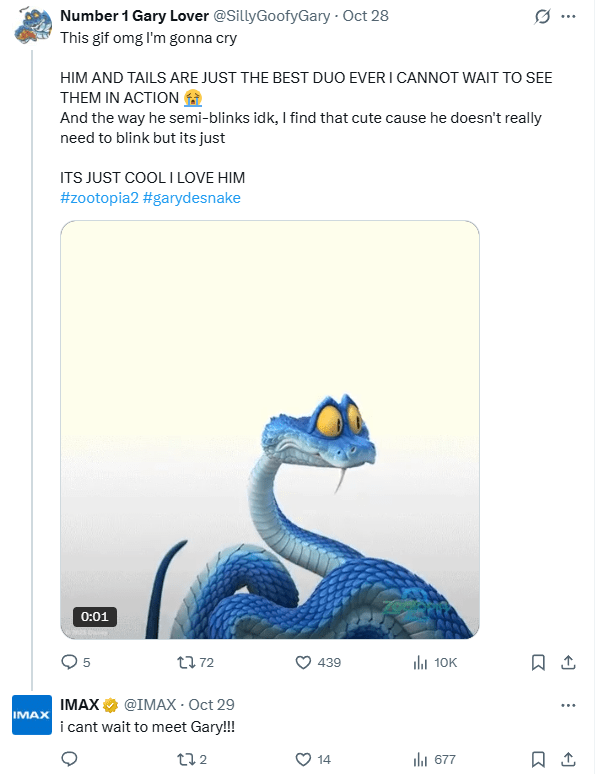
Task: Open more options on the IMAX reply
Action: click(569, 705)
